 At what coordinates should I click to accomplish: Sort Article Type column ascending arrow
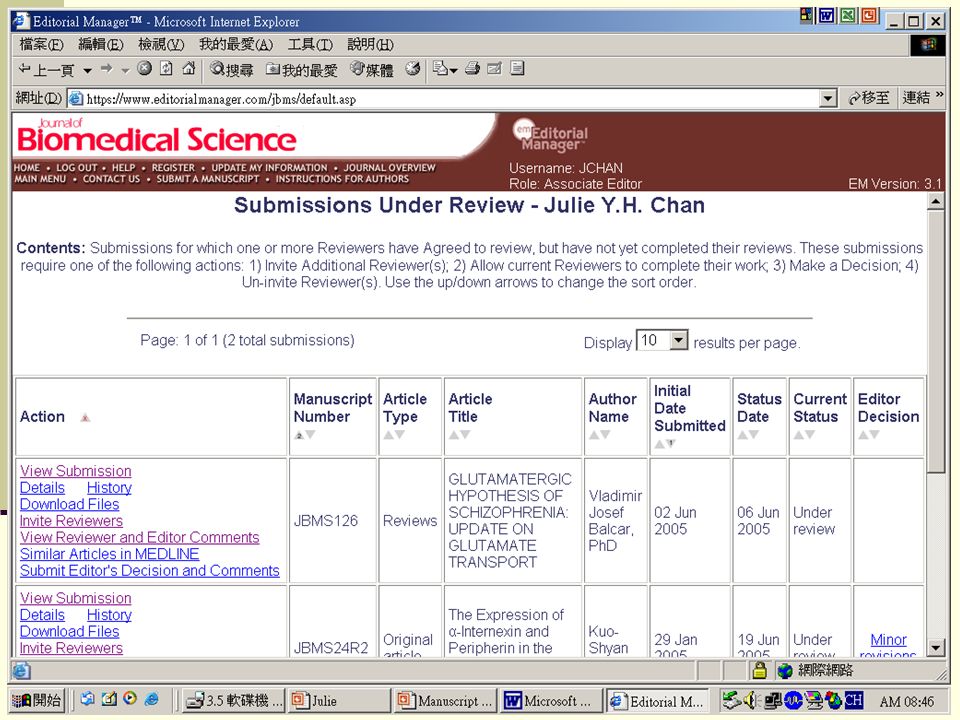388,435
